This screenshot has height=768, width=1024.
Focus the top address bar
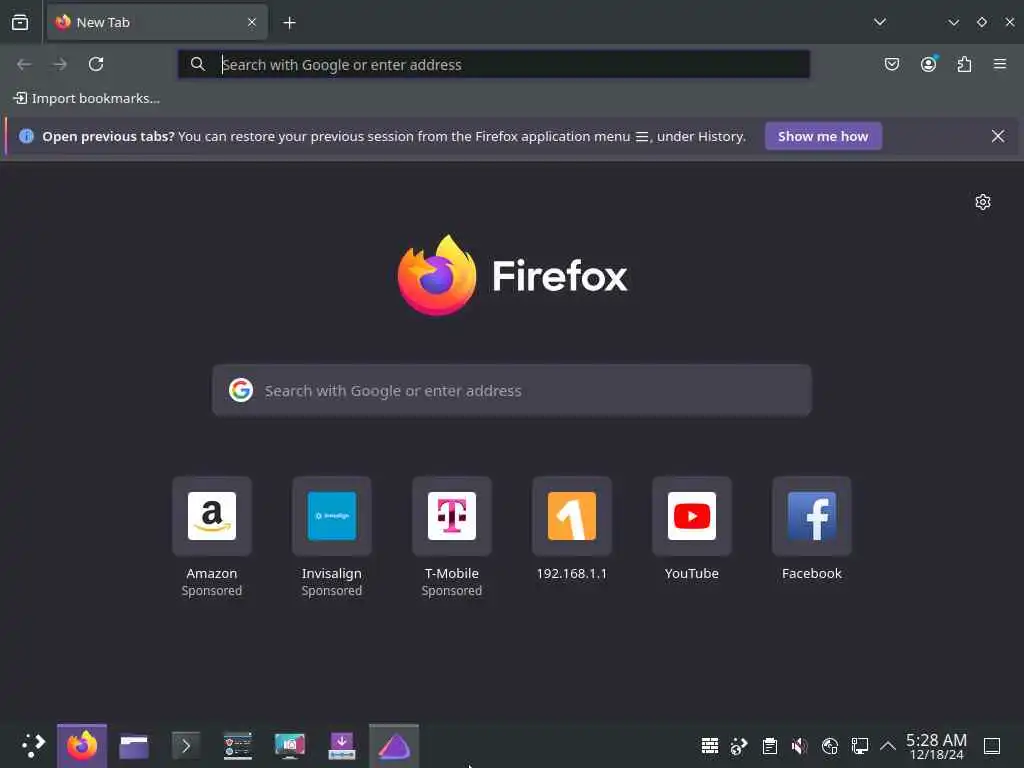[x=494, y=64]
